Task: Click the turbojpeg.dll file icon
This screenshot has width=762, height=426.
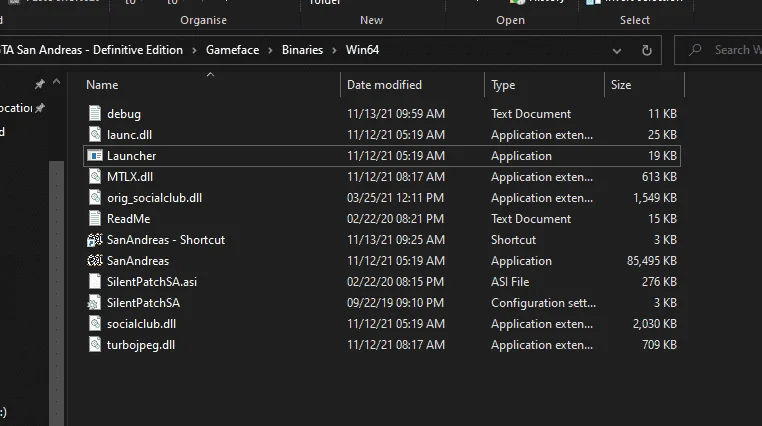Action: coord(95,344)
